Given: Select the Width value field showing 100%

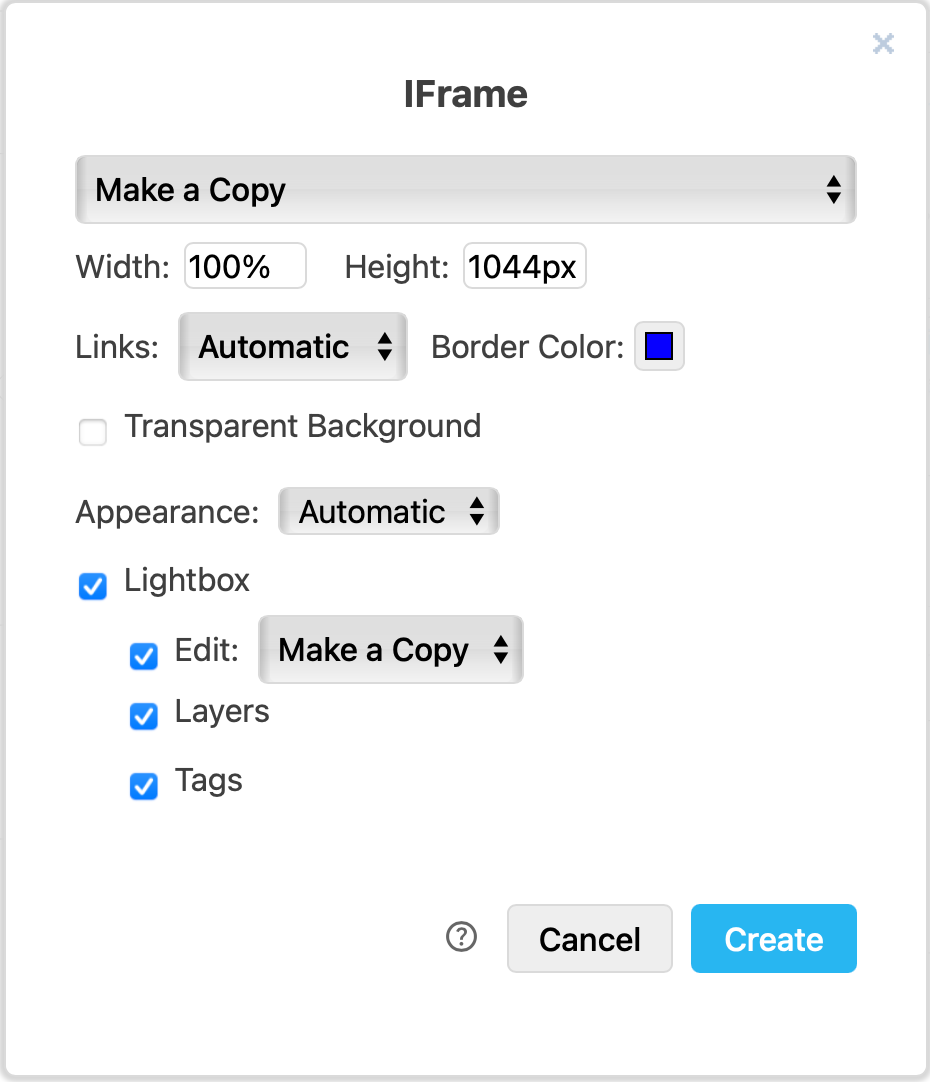Looking at the screenshot, I should pyautogui.click(x=244, y=265).
